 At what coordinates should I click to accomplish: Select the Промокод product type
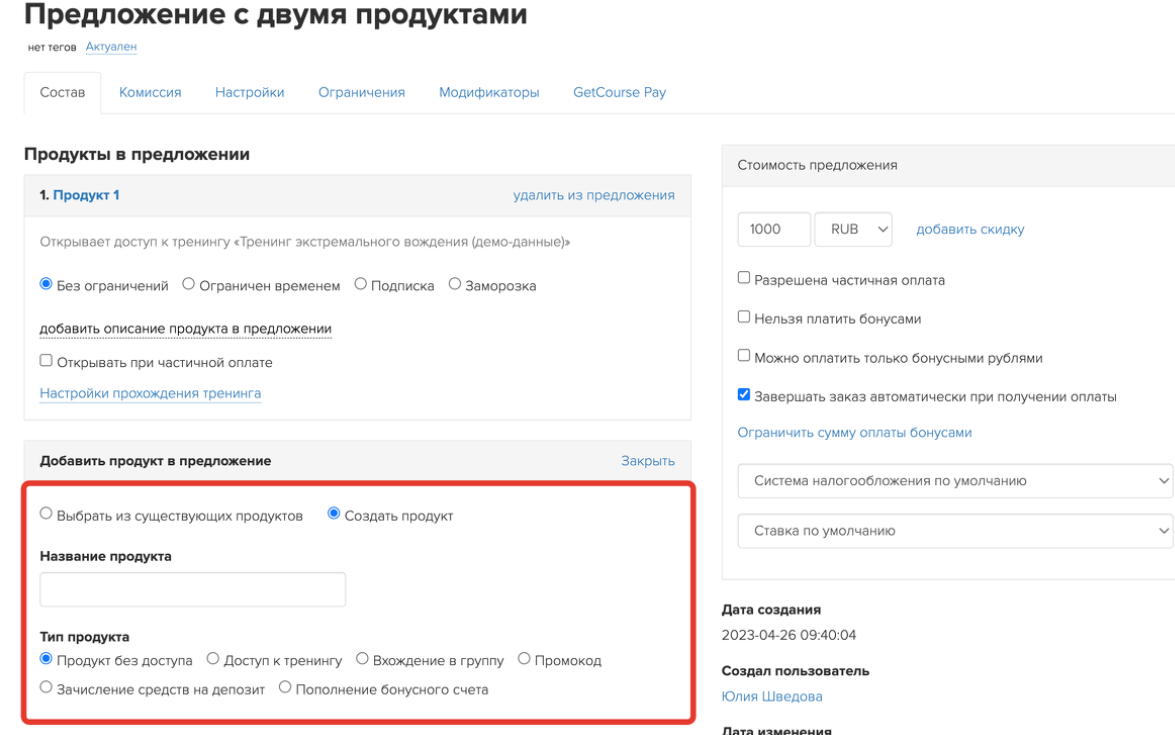524,659
